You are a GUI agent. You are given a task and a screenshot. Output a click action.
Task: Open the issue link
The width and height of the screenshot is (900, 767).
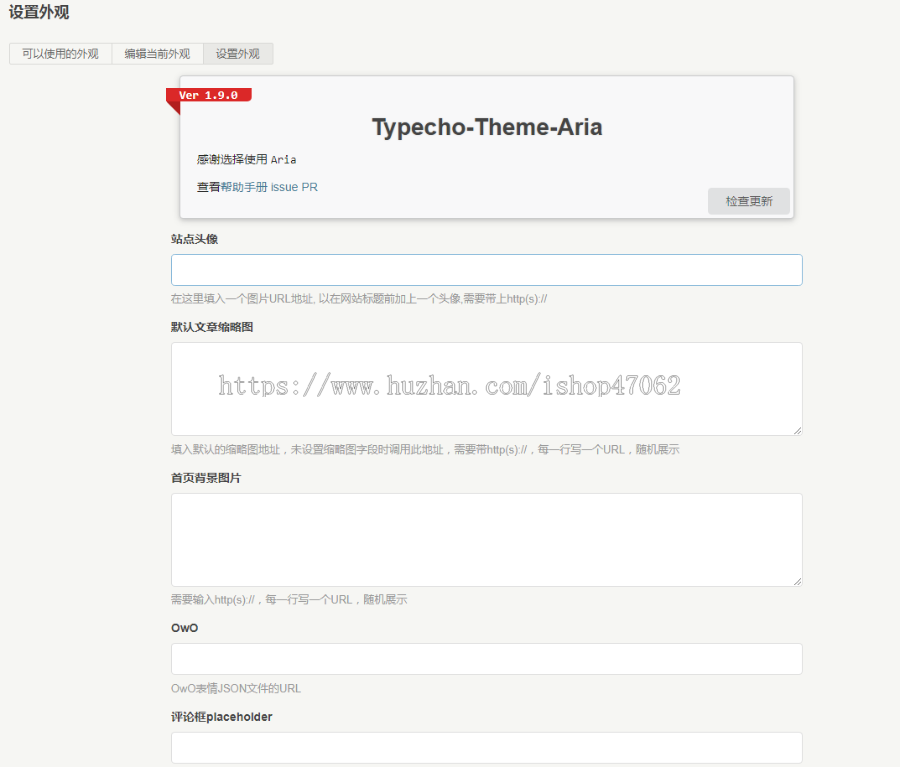pos(284,187)
